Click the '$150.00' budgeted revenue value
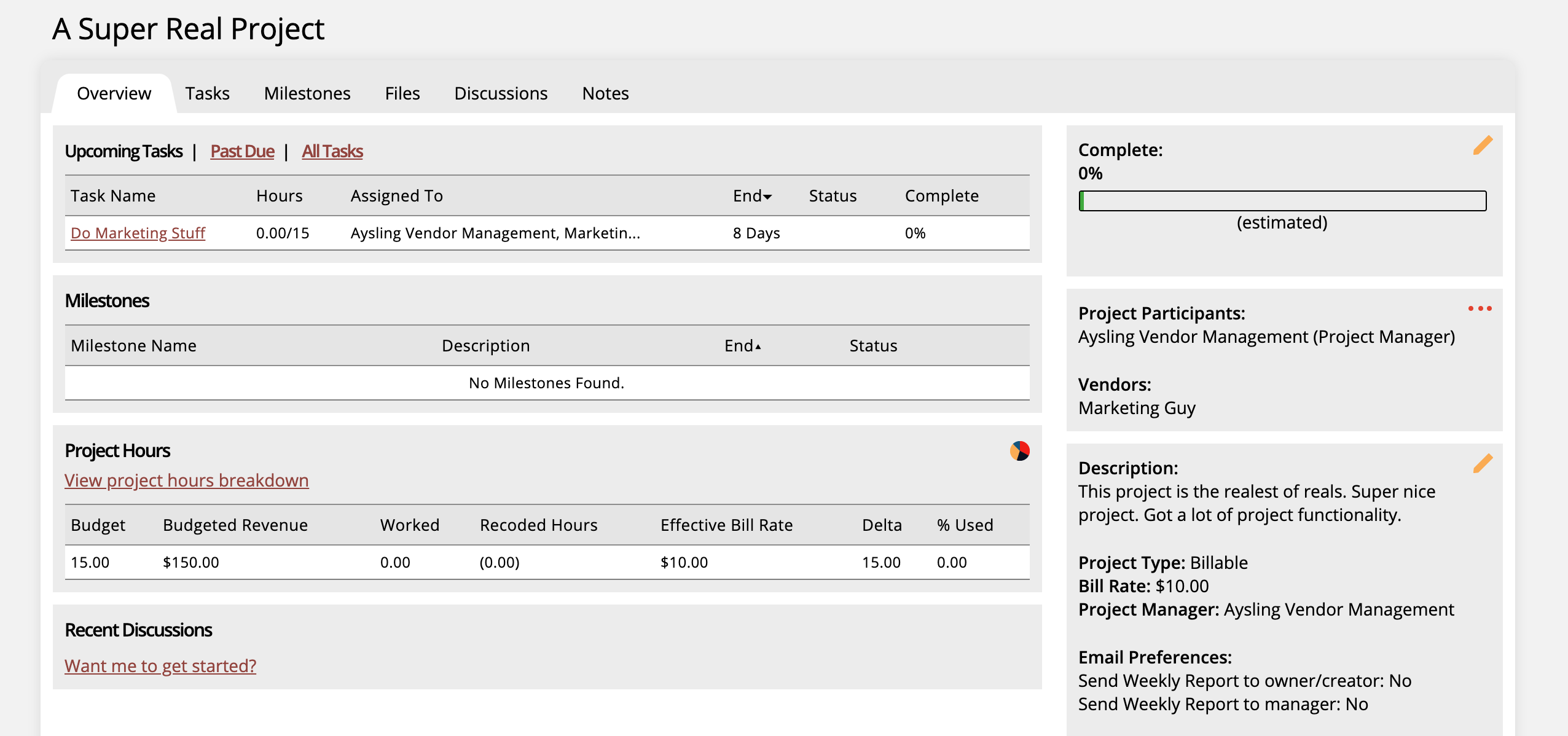The image size is (1568, 736). click(190, 562)
